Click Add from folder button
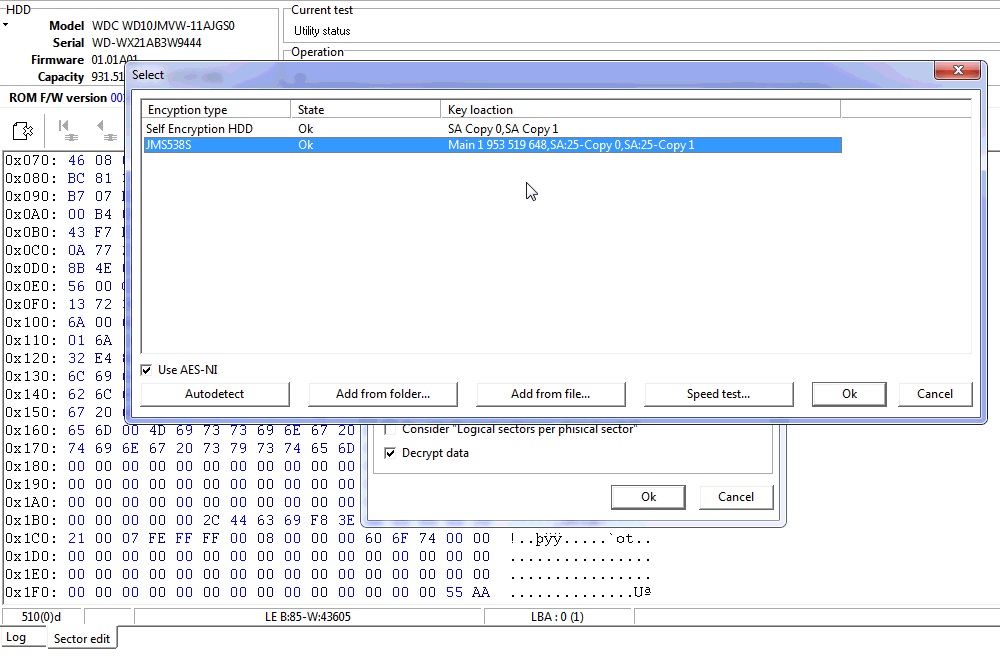1000x656 pixels. [383, 394]
